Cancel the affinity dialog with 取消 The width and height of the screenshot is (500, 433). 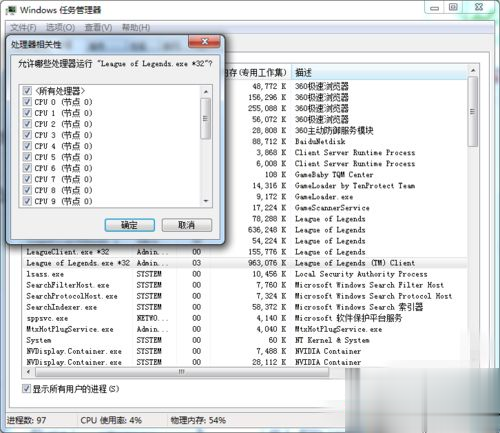pos(187,225)
